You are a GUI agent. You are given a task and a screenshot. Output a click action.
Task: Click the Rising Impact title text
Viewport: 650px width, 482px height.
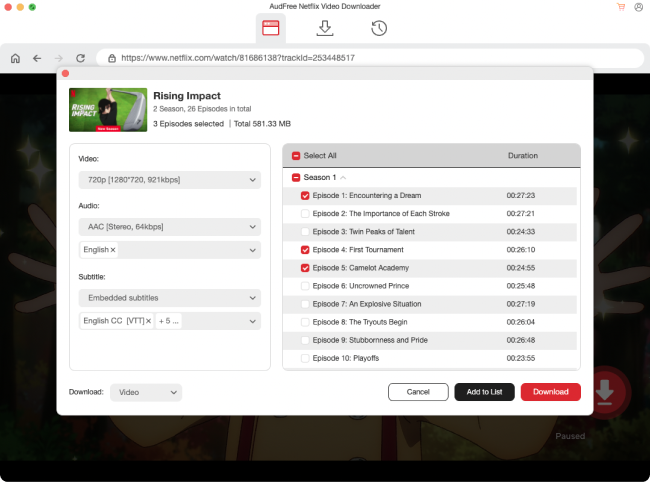click(x=187, y=96)
